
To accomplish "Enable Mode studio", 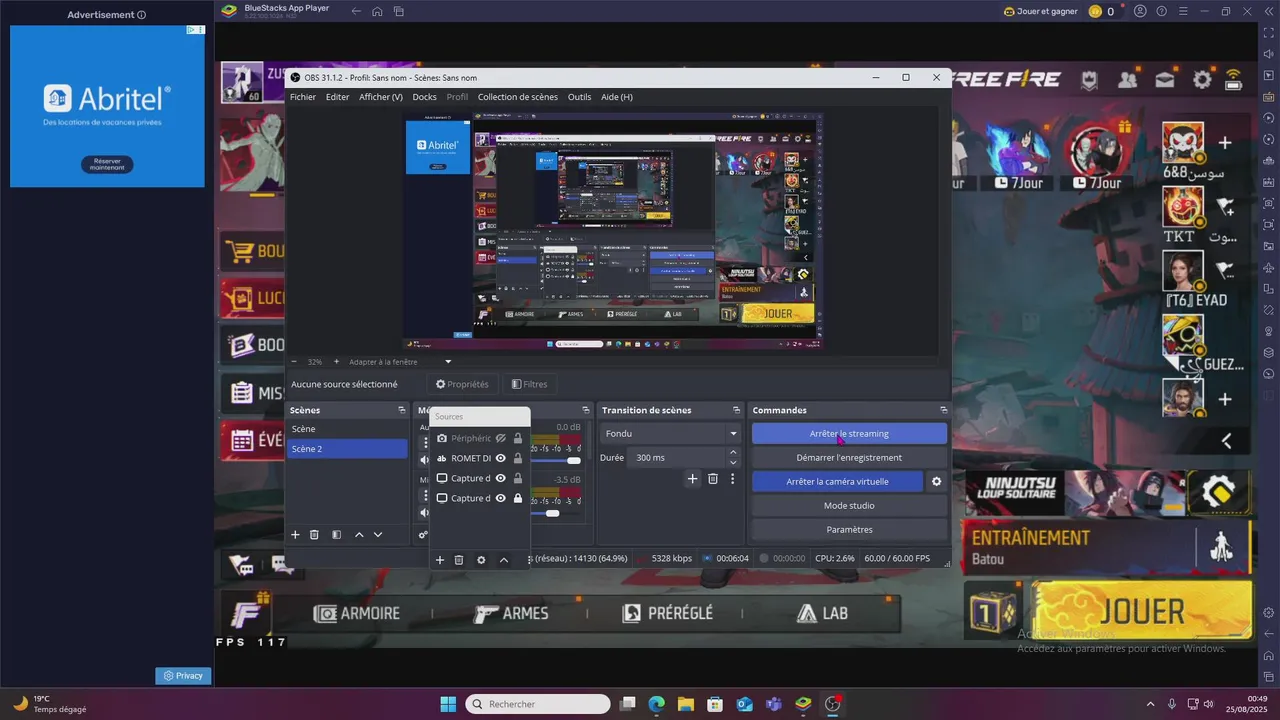I will point(849,505).
